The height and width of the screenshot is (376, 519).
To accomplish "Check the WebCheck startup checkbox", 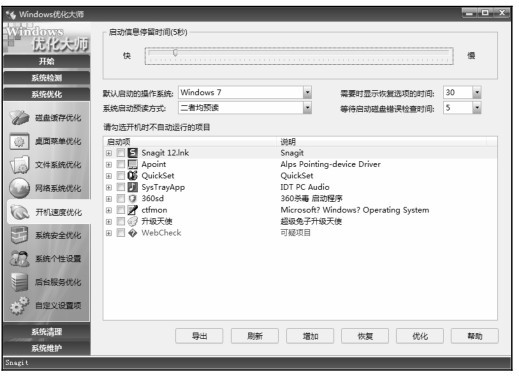I will 121,233.
